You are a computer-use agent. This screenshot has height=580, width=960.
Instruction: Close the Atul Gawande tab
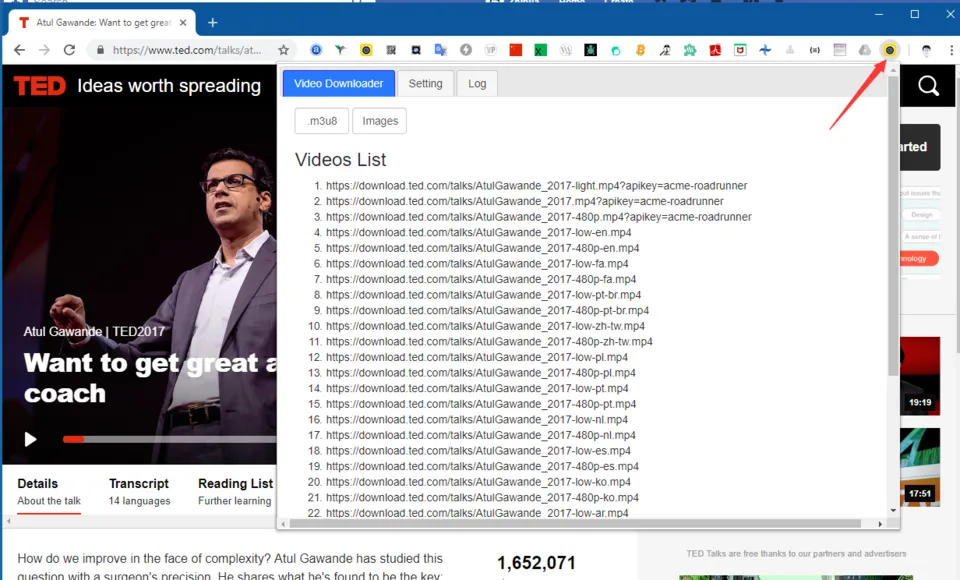tap(183, 23)
